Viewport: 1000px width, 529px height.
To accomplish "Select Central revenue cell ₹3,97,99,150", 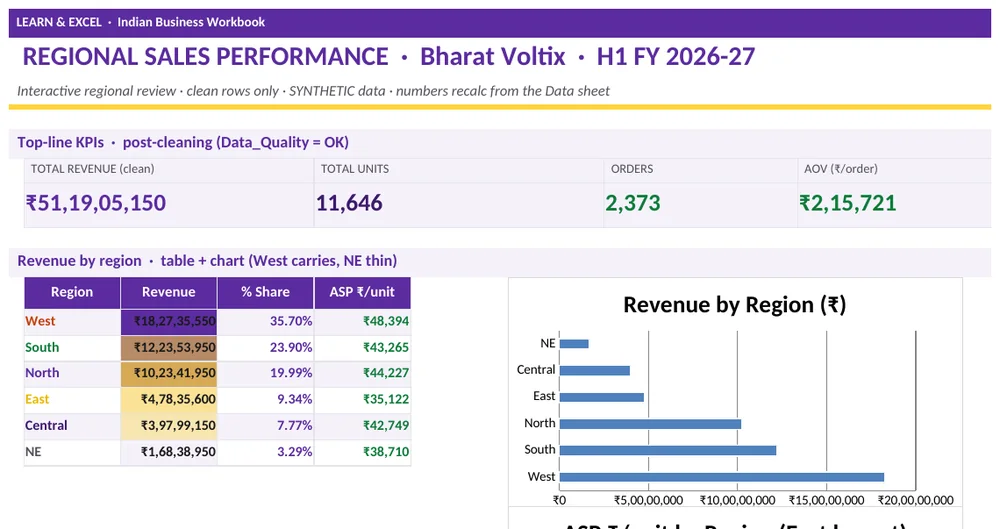I will click(169, 426).
